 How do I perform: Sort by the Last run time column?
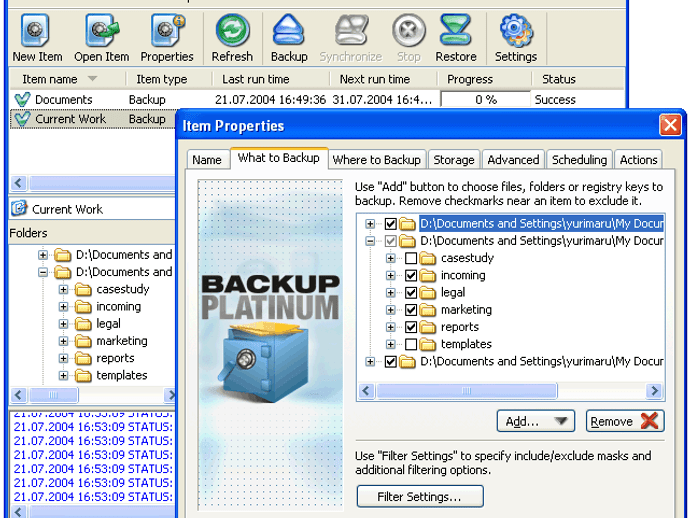tap(271, 79)
